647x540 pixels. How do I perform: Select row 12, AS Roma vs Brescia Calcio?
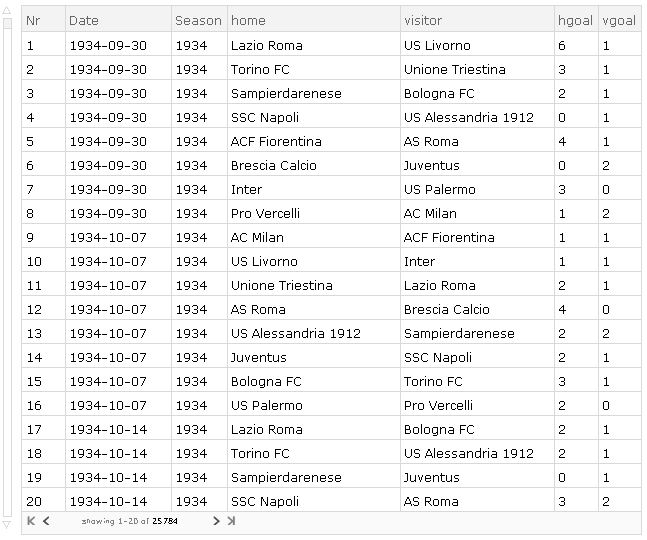click(331, 309)
